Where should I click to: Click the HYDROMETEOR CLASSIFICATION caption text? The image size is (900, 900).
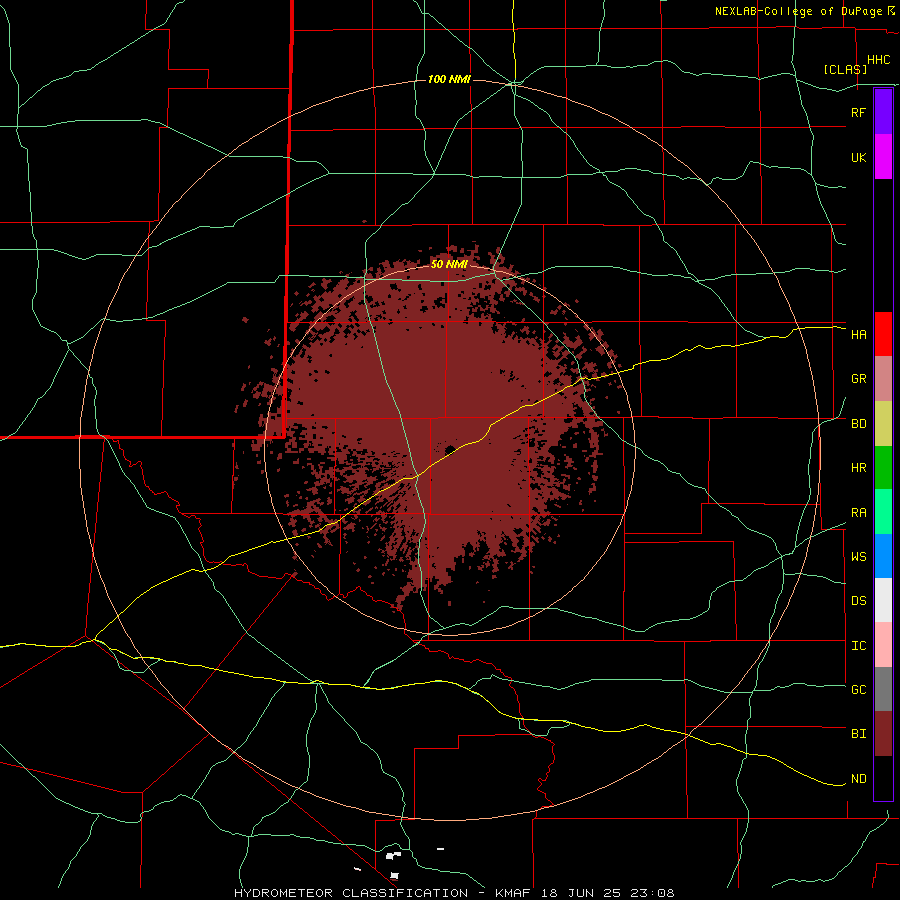[350, 893]
